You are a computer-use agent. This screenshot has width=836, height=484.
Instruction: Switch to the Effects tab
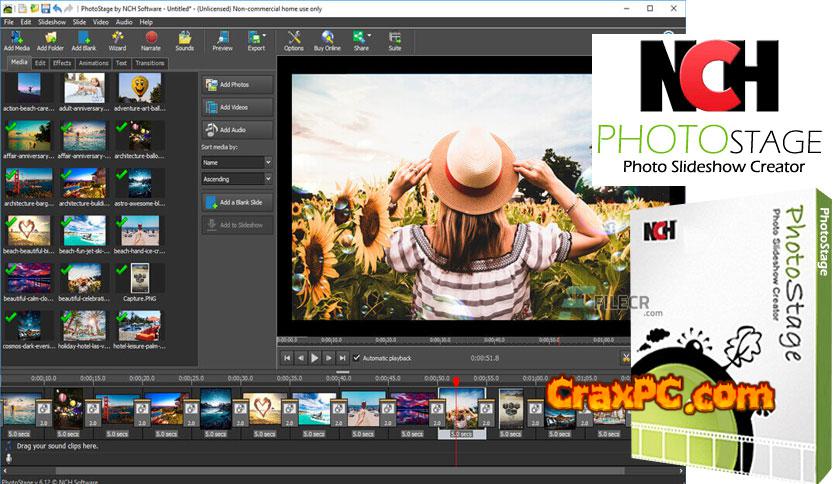(x=61, y=63)
